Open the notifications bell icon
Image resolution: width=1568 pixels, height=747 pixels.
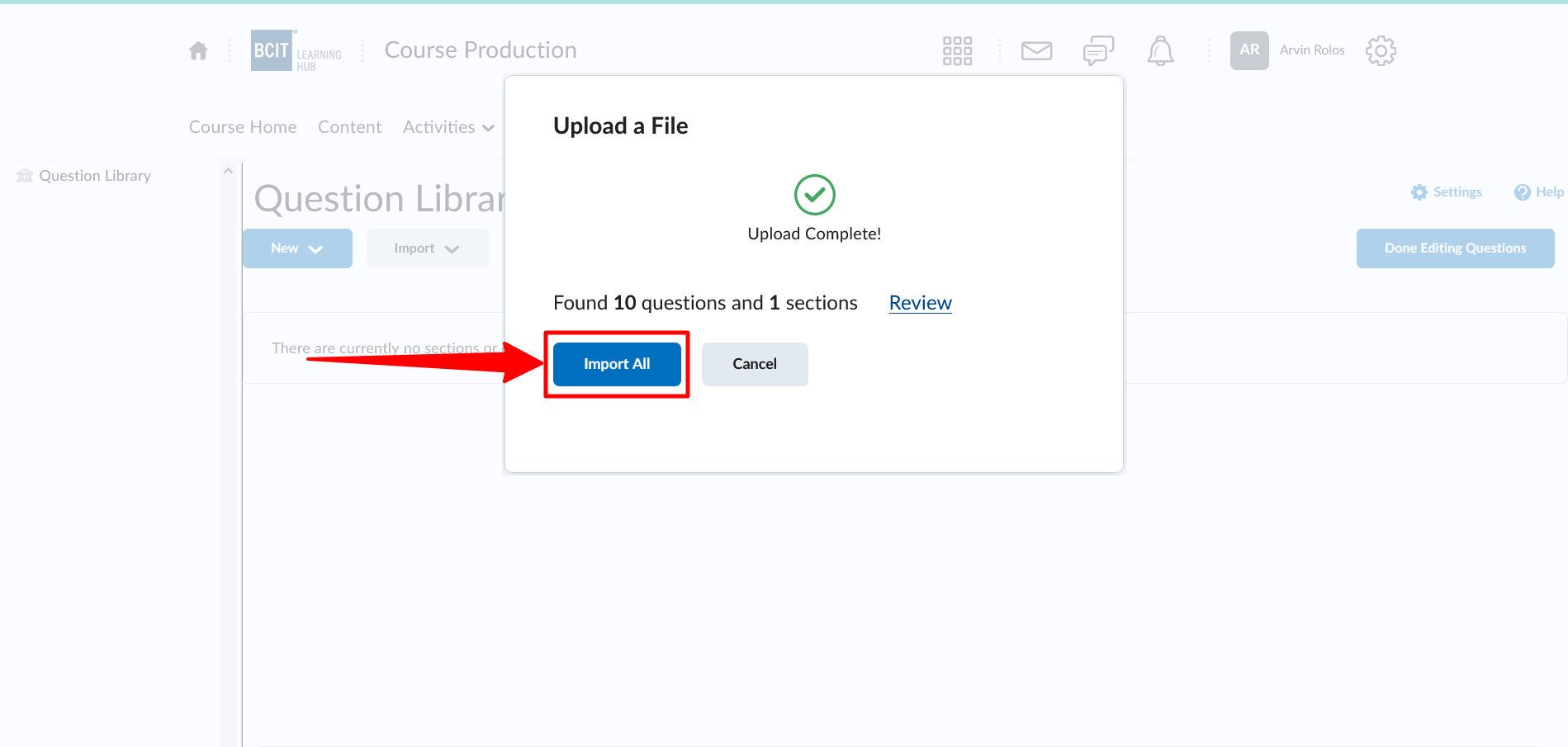click(1160, 51)
